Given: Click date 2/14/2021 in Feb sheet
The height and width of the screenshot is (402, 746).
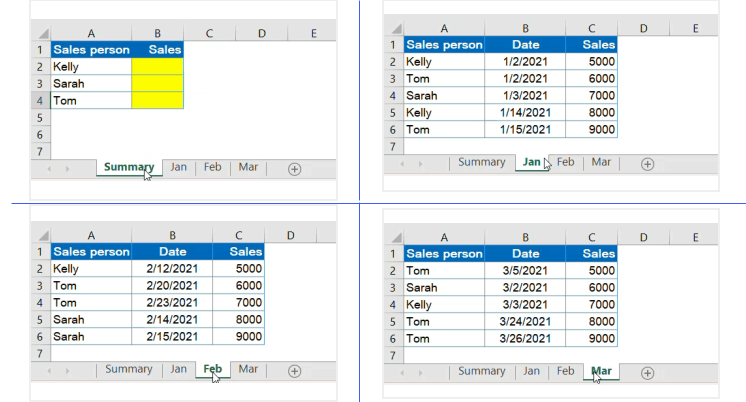Looking at the screenshot, I should click(x=172, y=320).
